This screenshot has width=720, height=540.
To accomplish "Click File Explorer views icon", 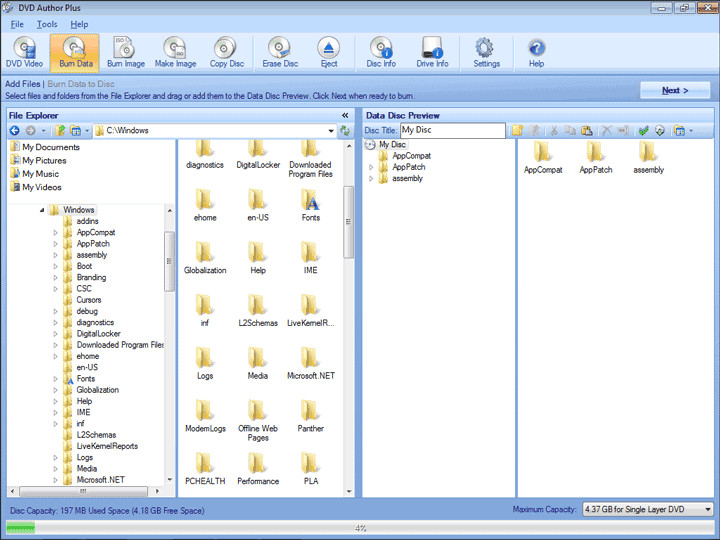I will coord(76,131).
